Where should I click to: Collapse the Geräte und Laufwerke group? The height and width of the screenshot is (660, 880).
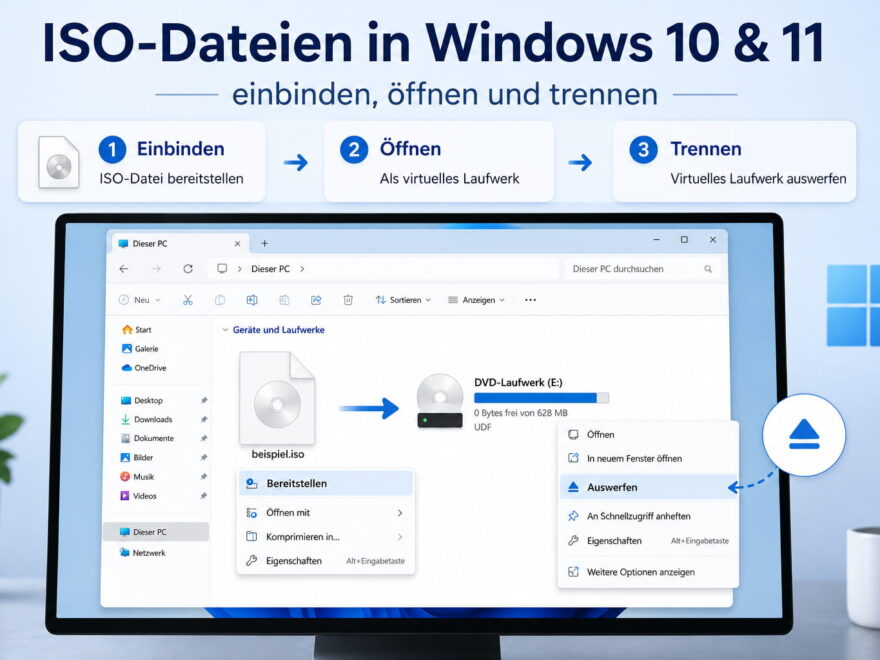point(225,329)
